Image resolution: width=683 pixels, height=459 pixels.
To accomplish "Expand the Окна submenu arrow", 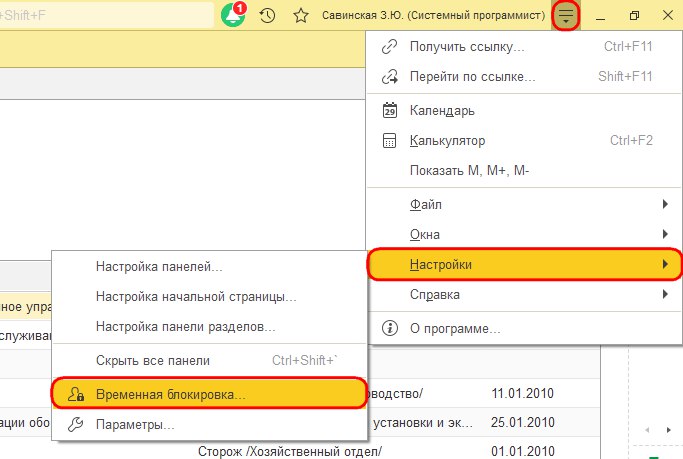I will pos(665,234).
